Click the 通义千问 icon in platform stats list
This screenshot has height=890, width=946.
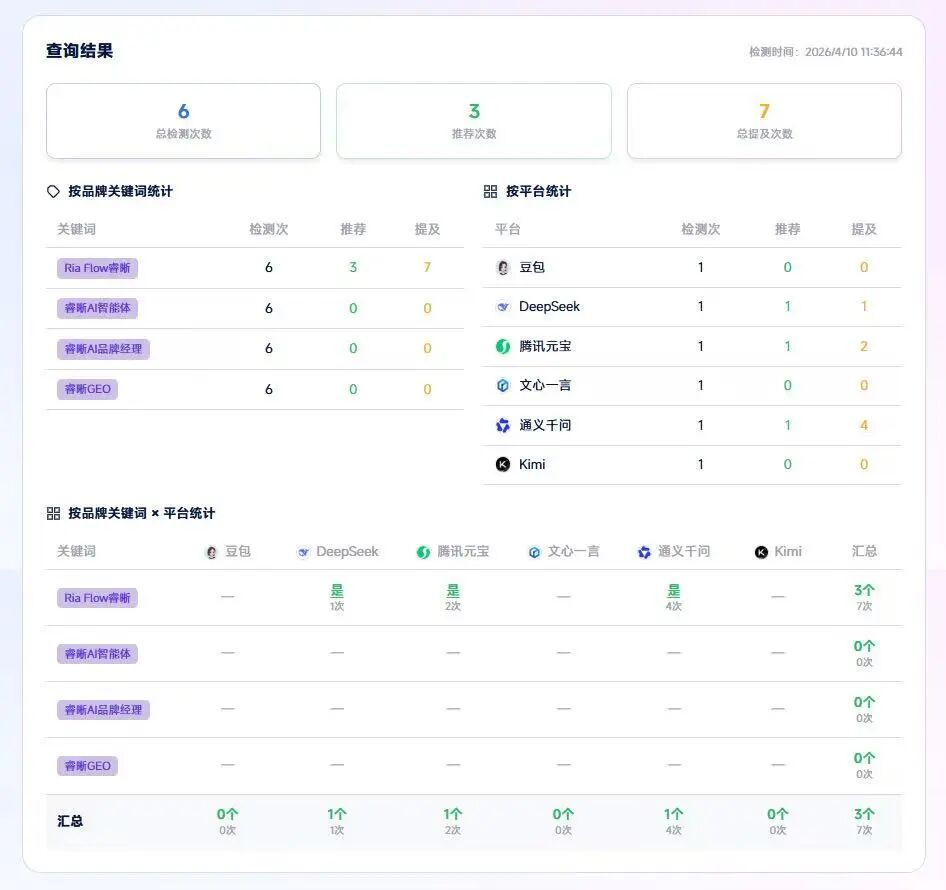click(503, 425)
